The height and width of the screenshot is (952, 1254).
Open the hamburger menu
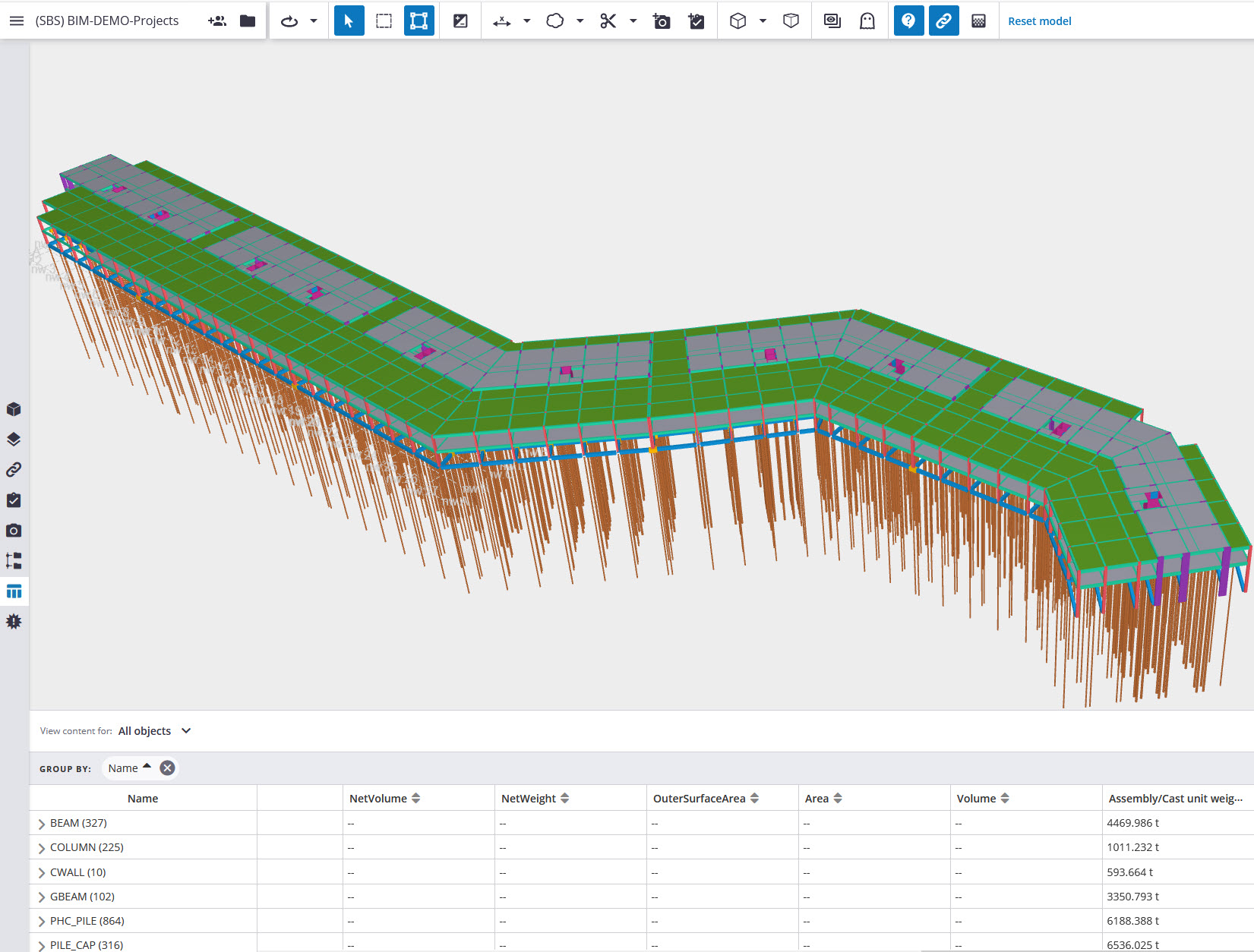pos(16,20)
